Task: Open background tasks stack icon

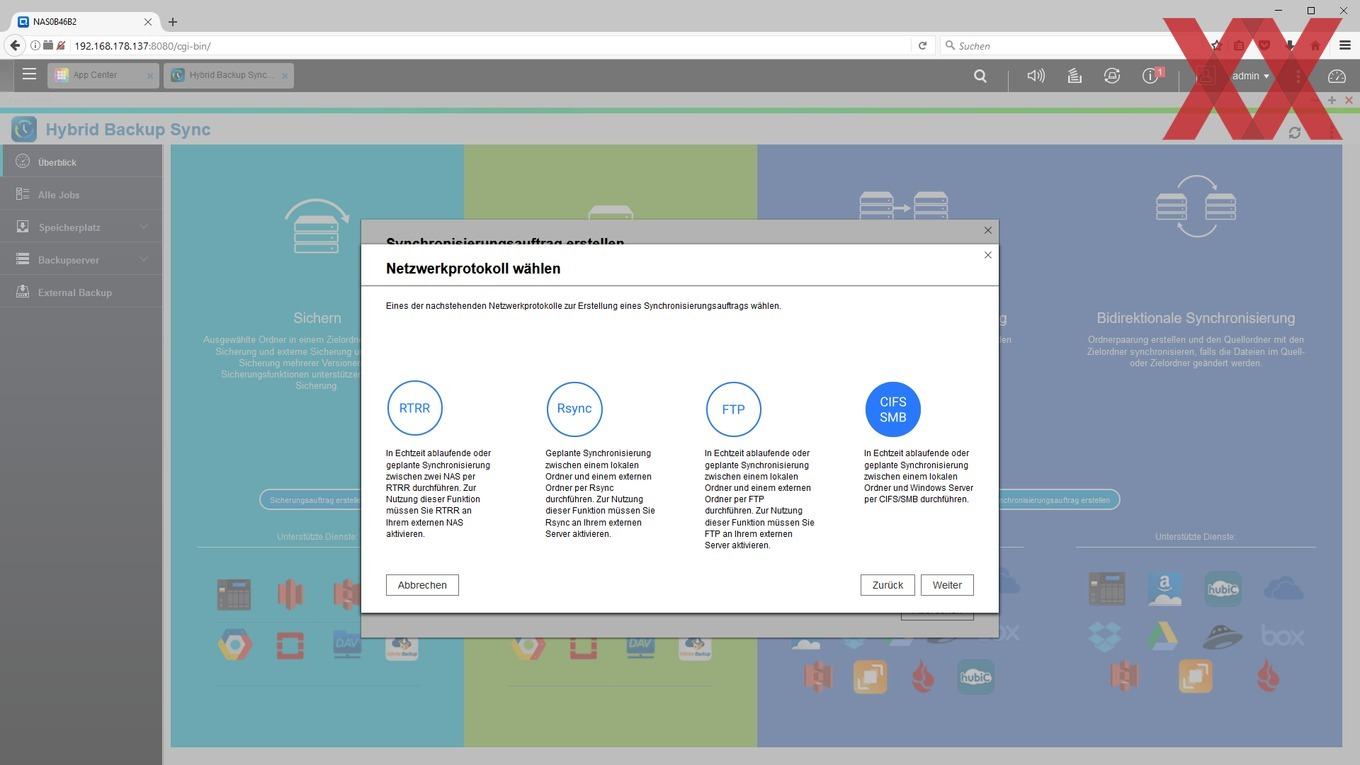Action: [x=1074, y=76]
